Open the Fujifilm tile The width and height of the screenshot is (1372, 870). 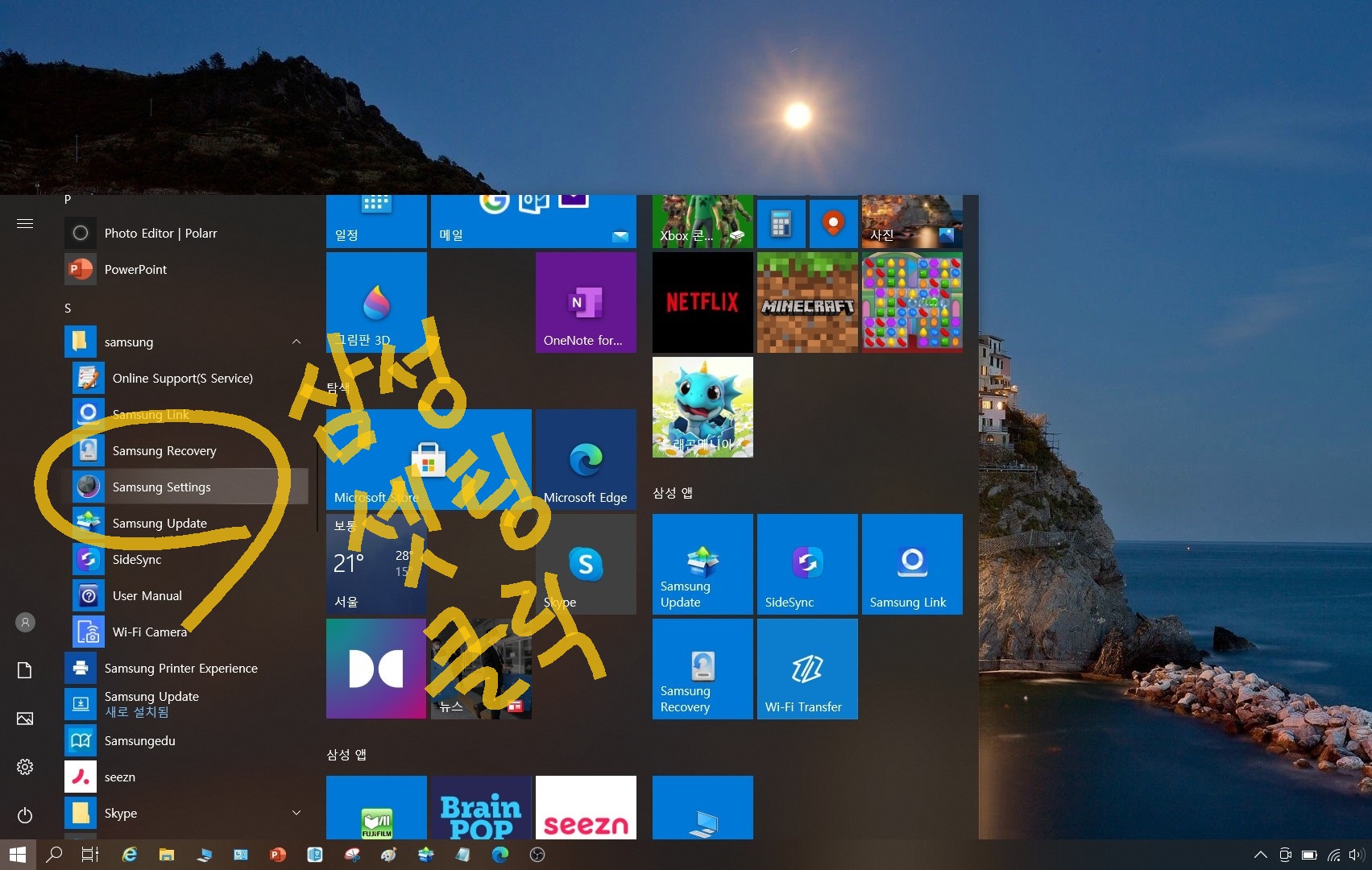[x=376, y=807]
